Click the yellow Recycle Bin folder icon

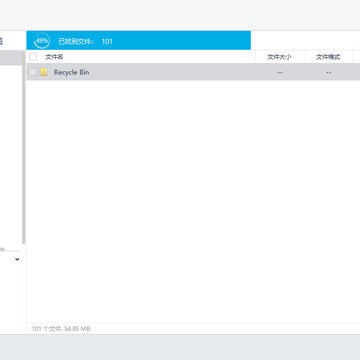coord(44,72)
